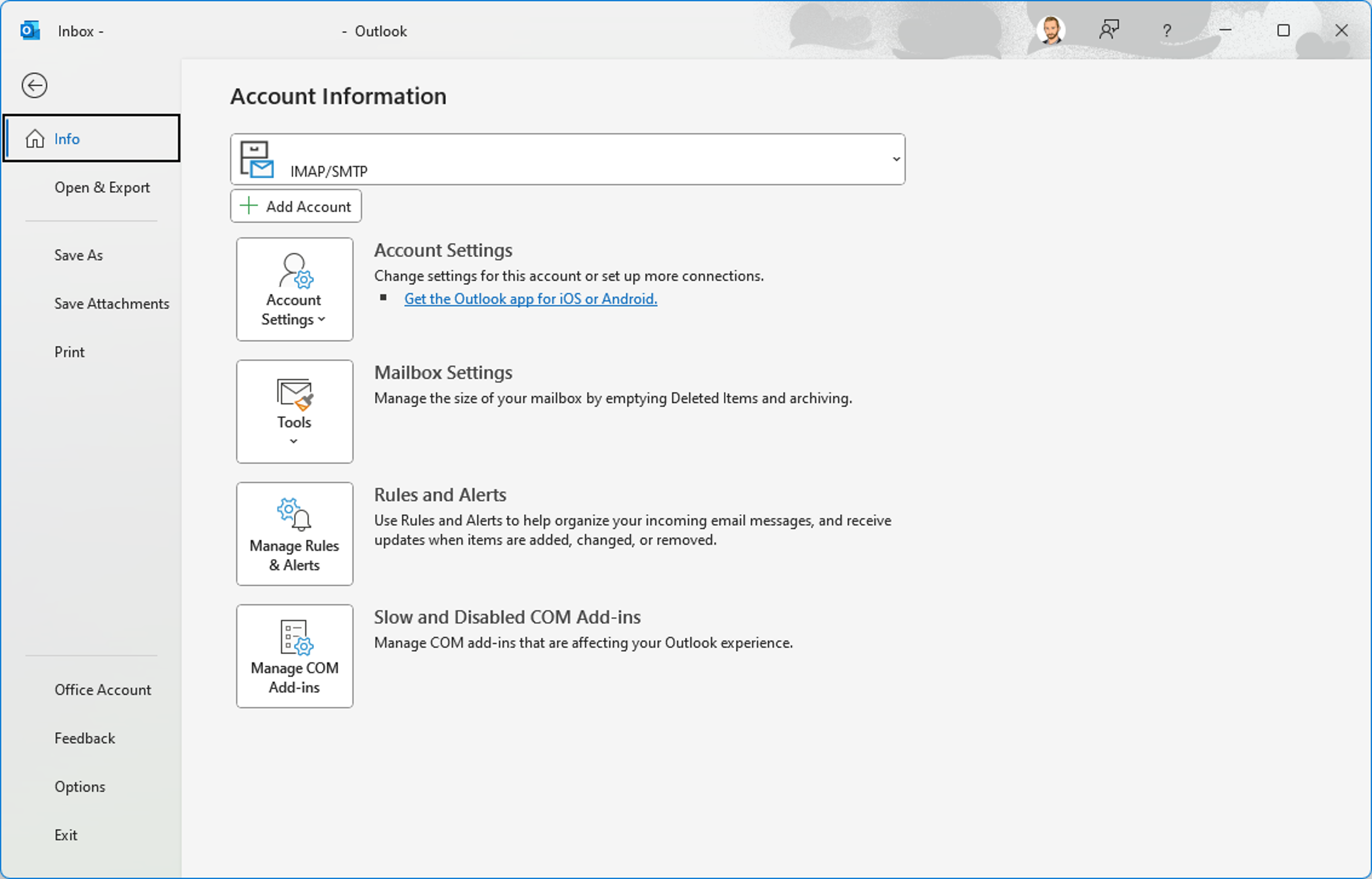Click the Account Information heading
The image size is (1372, 879).
pyautogui.click(x=339, y=96)
